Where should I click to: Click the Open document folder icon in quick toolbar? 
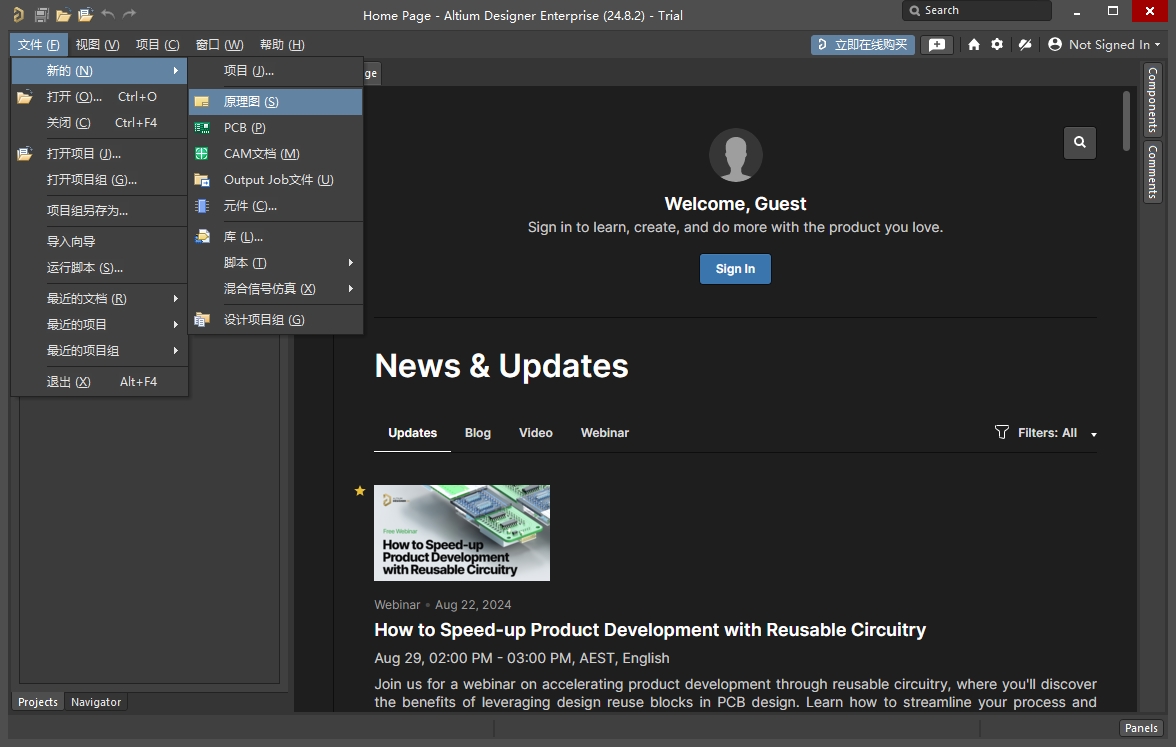click(63, 14)
